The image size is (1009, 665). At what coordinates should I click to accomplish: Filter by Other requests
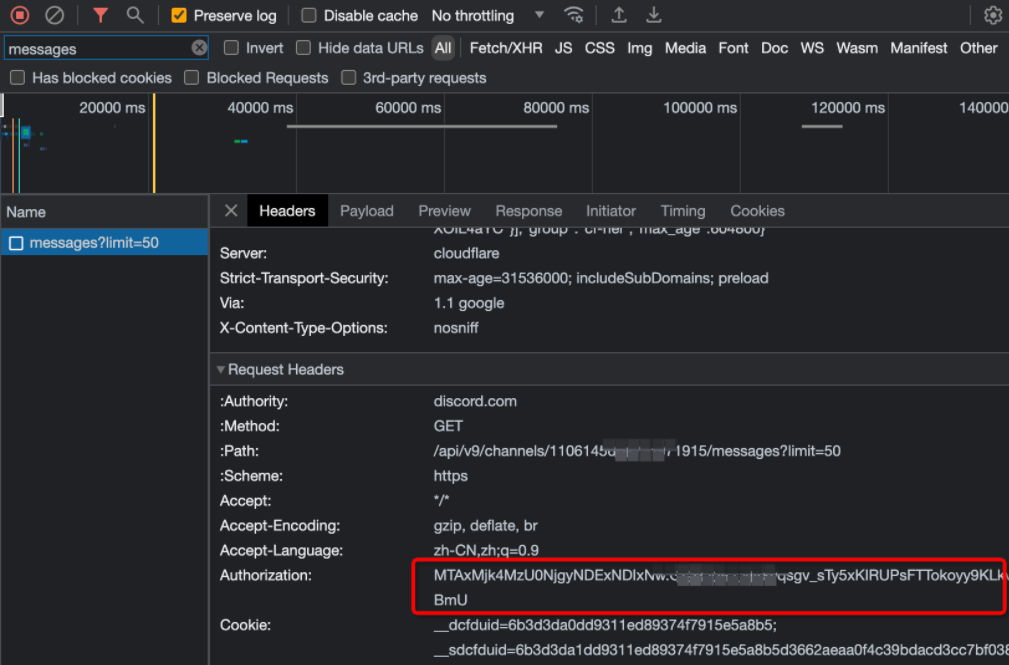979,48
